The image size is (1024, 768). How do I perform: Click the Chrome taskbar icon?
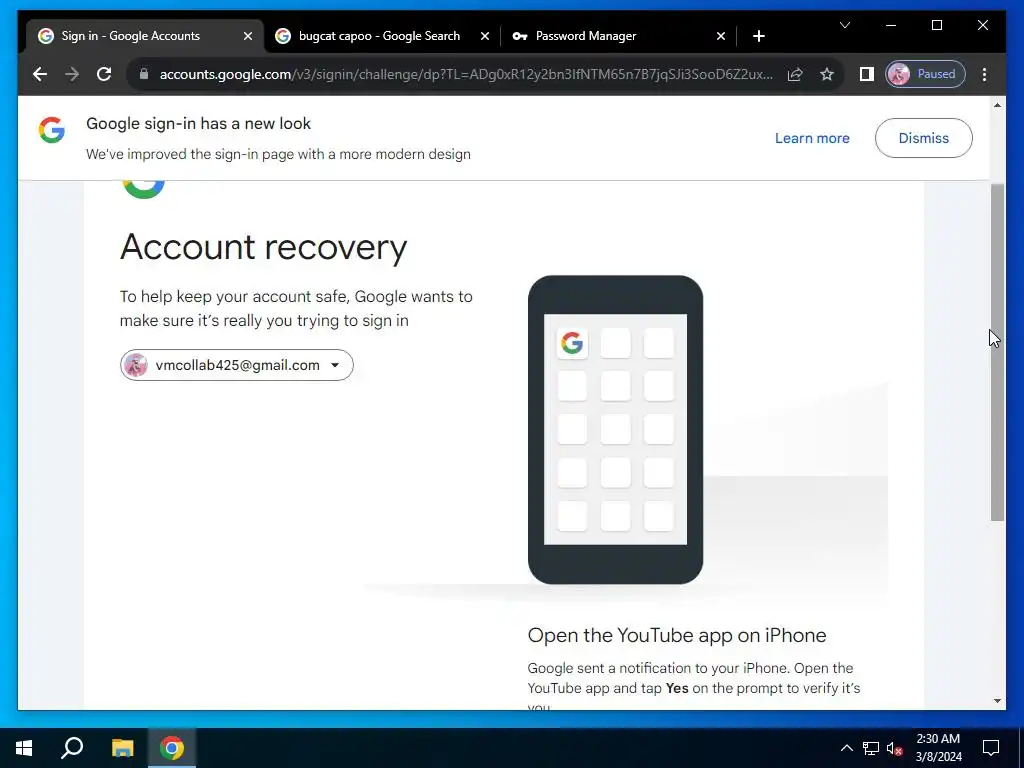tap(172, 748)
